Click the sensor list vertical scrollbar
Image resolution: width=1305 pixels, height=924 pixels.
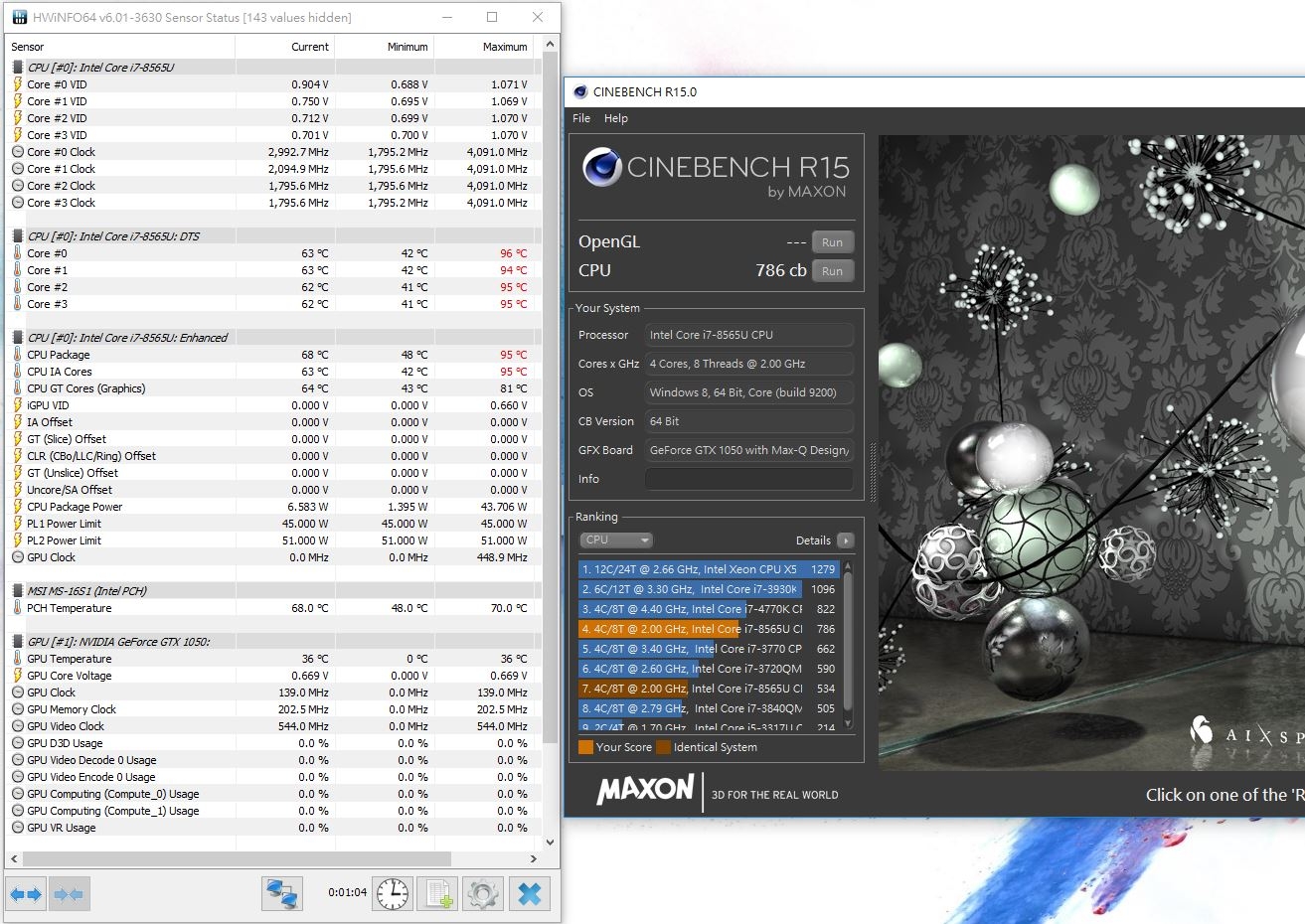[551, 397]
